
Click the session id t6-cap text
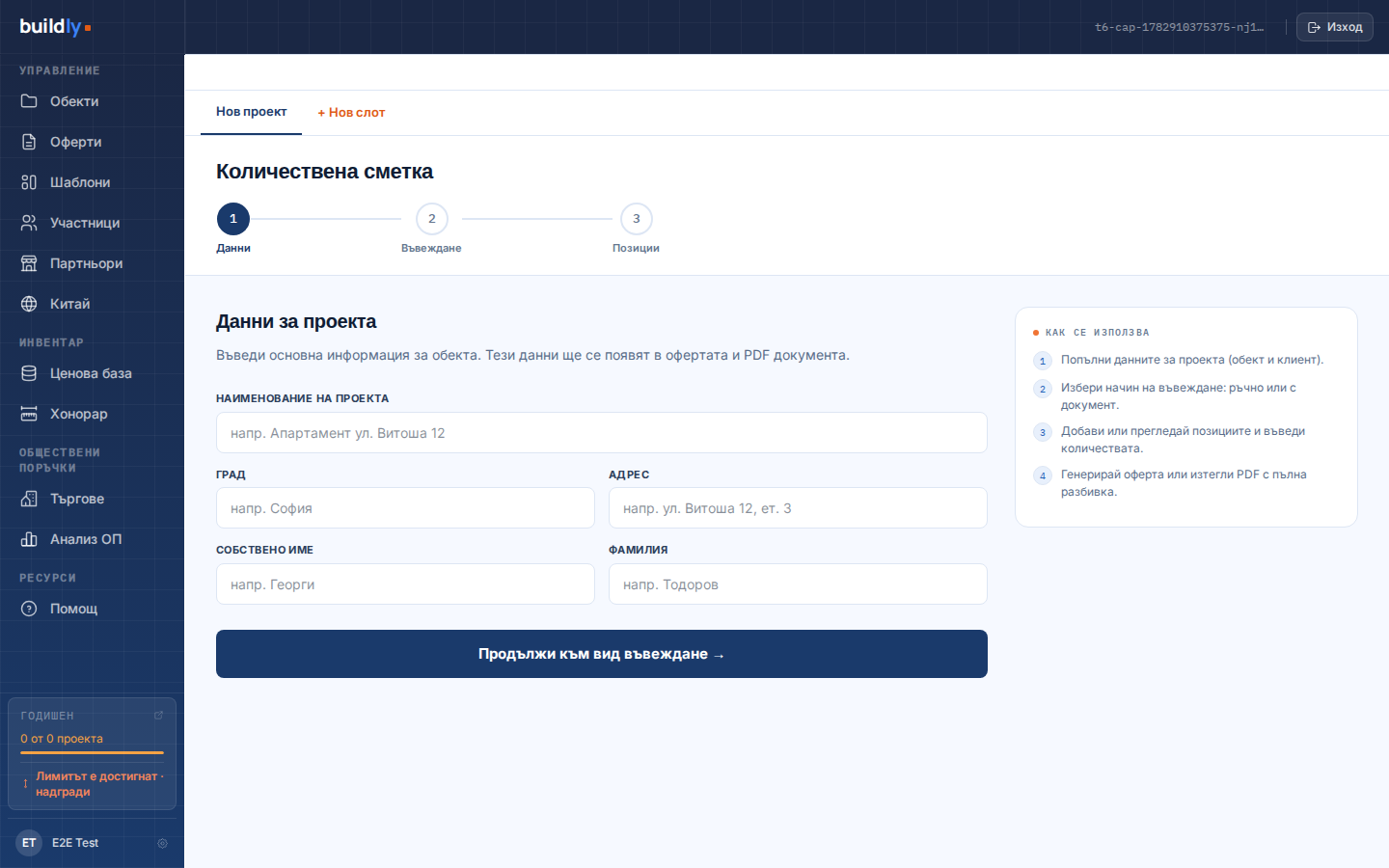(x=1179, y=27)
